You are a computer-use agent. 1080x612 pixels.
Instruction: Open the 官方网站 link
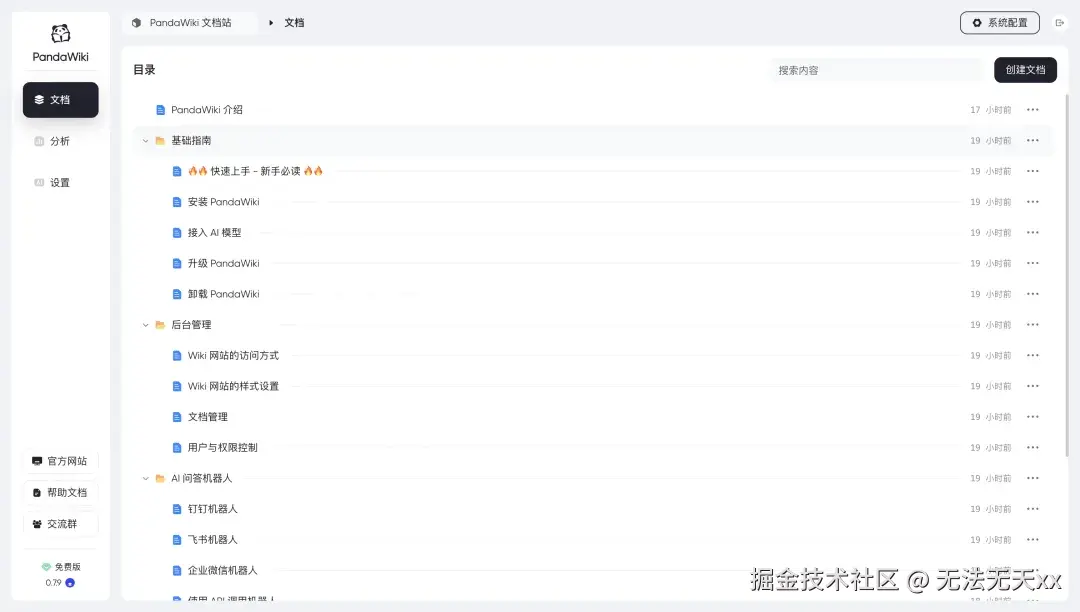[x=61, y=461]
